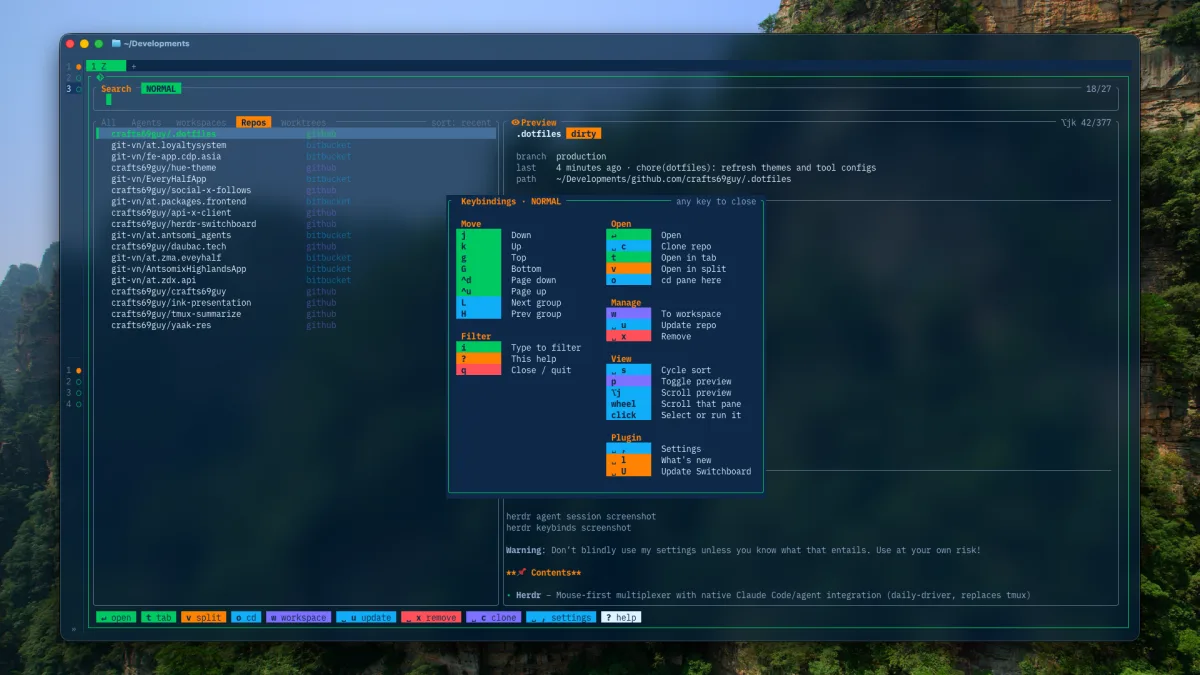Click the purple w key badge for To workspace
Image resolution: width=1200 pixels, height=675 pixels.
[628, 314]
